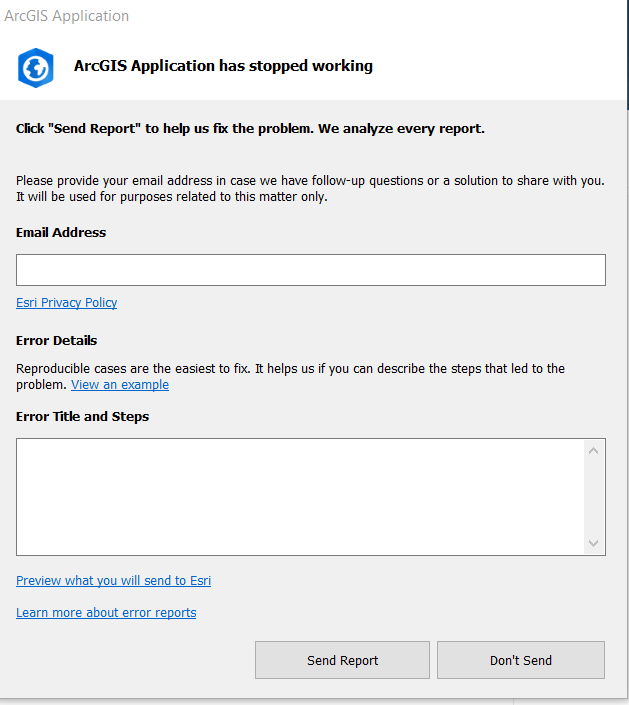Image resolution: width=629 pixels, height=705 pixels.
Task: Click the scroll down arrow in steps box
Action: pos(593,543)
